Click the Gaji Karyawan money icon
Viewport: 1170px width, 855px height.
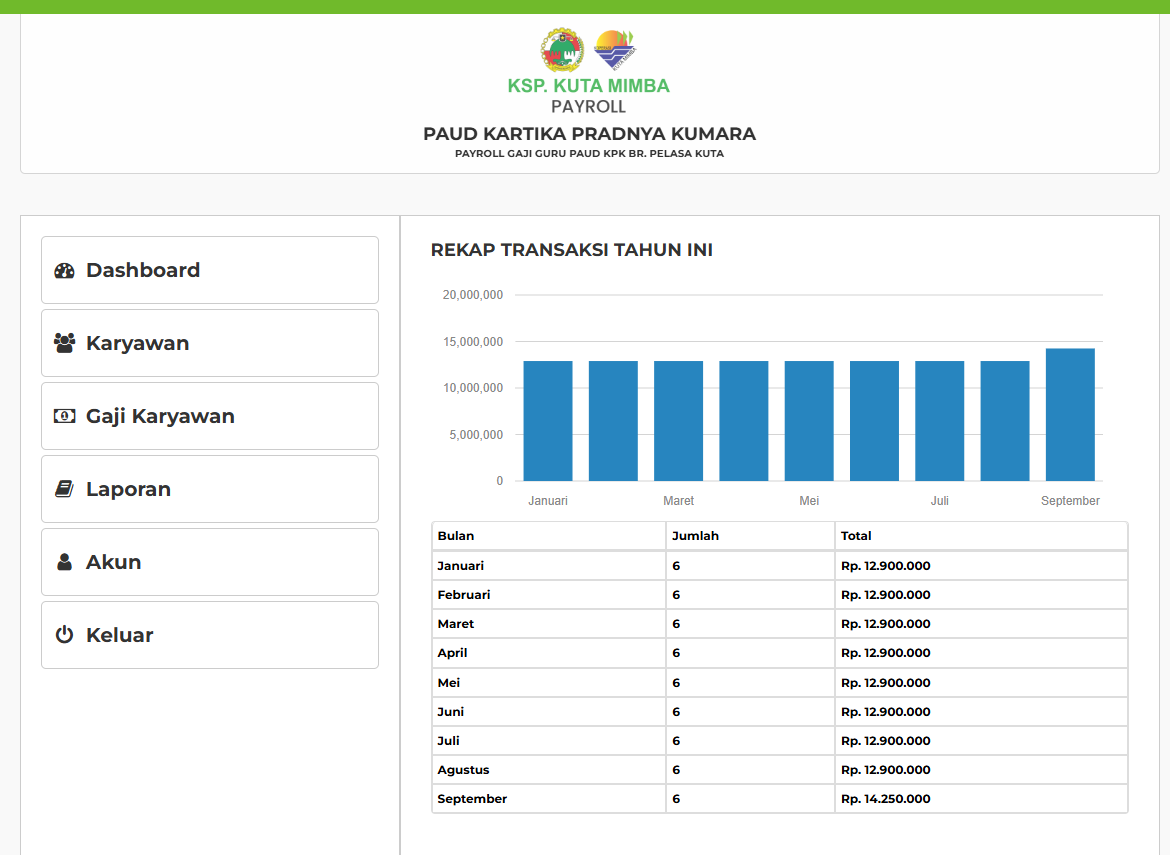pos(65,416)
